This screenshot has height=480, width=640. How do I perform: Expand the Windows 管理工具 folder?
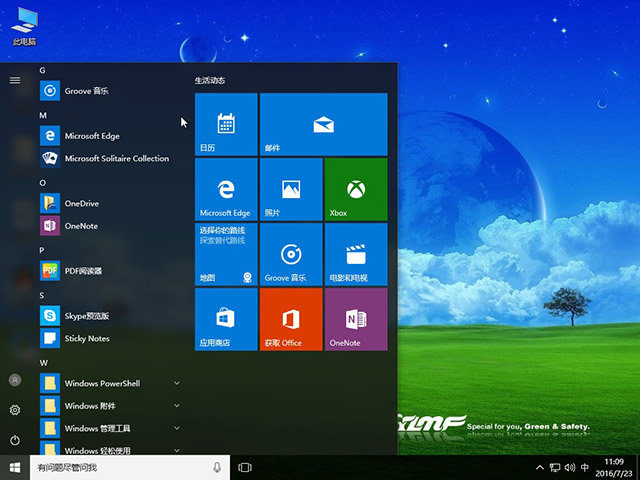coord(177,428)
